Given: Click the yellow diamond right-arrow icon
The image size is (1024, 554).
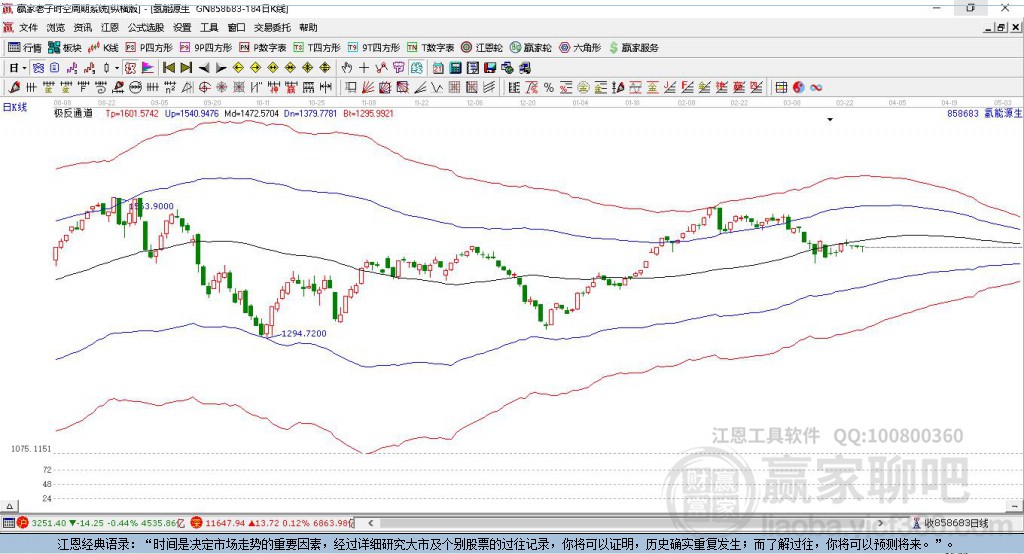Looking at the screenshot, I should [x=255, y=68].
